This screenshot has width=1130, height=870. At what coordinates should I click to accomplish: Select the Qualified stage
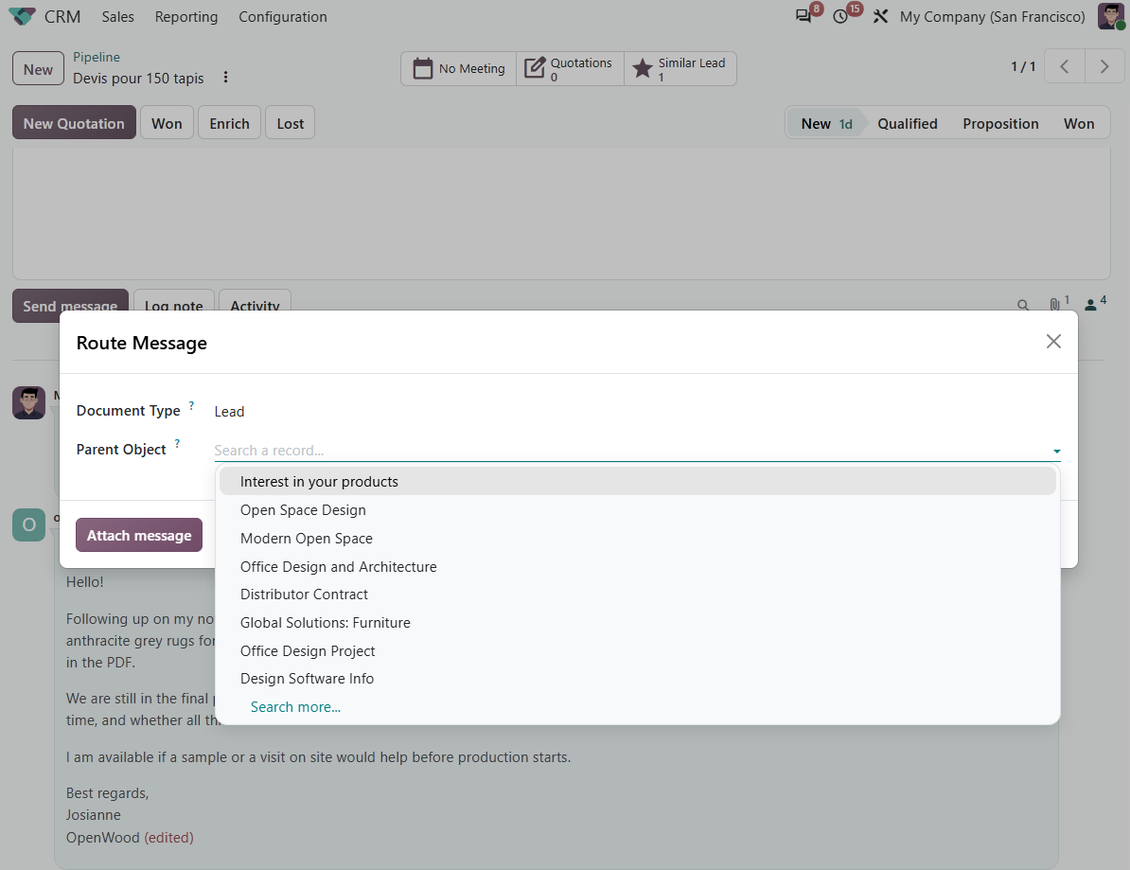907,123
